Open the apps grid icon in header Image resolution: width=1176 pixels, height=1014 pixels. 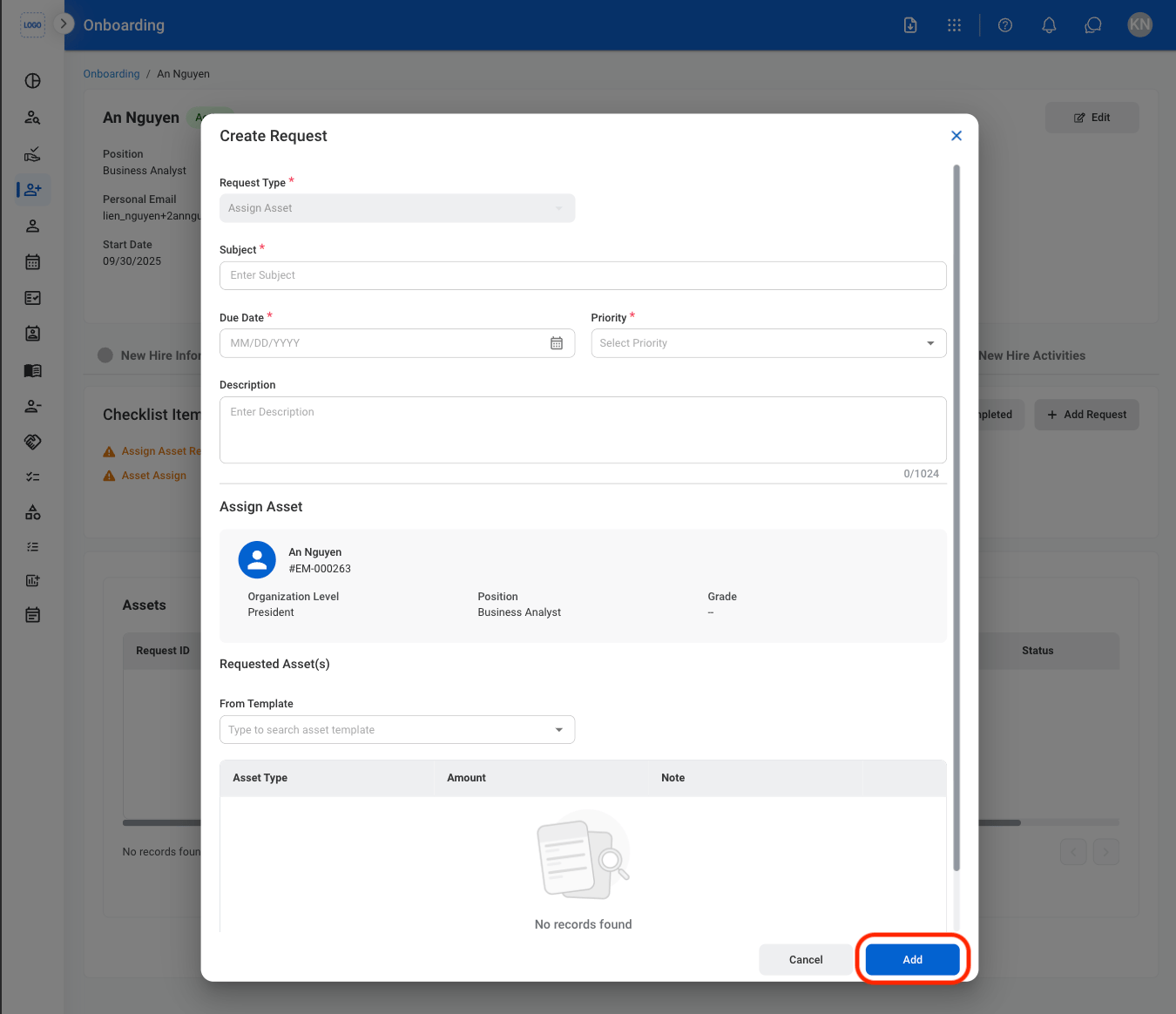[x=955, y=25]
